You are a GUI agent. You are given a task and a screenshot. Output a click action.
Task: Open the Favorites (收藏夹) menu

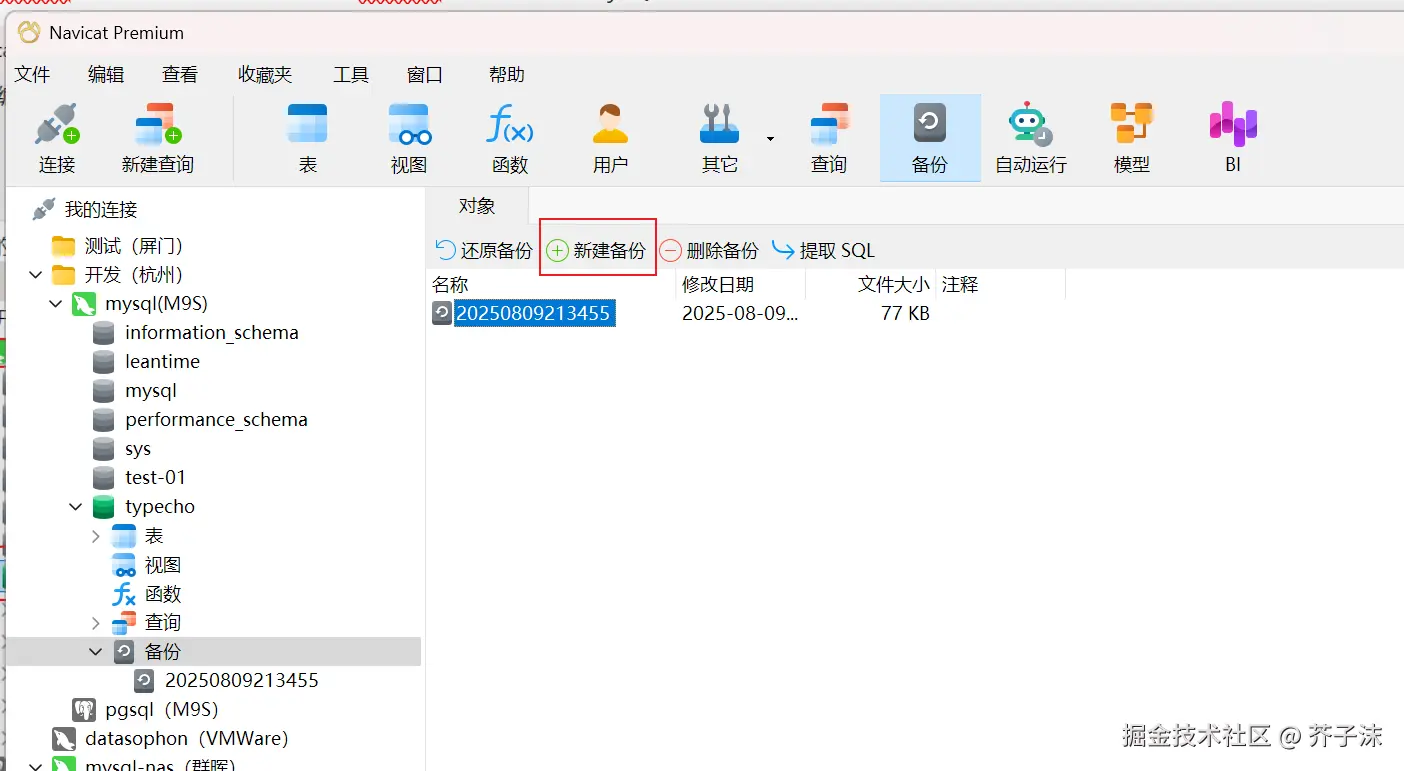265,74
